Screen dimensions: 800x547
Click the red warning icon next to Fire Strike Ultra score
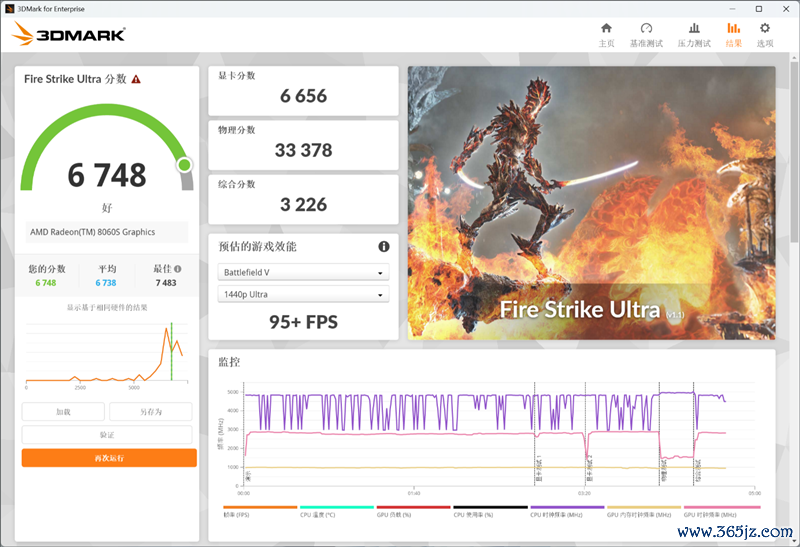click(x=136, y=79)
